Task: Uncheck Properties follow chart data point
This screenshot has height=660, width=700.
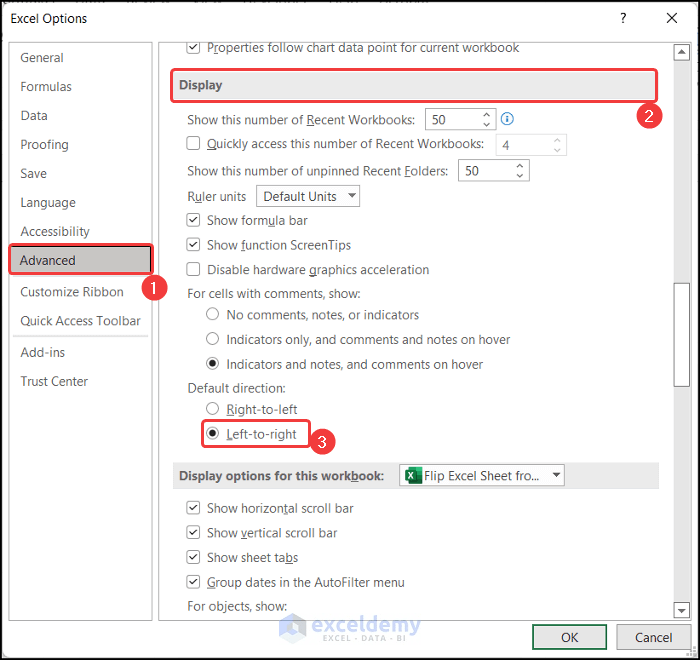Action: (193, 47)
